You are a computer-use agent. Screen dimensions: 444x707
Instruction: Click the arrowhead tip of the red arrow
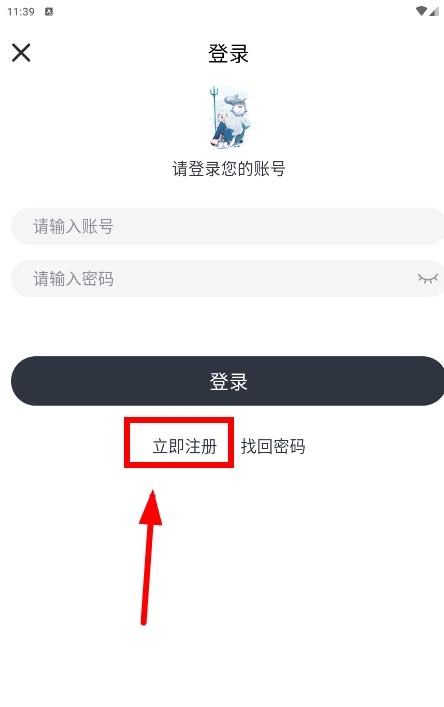[x=152, y=494]
